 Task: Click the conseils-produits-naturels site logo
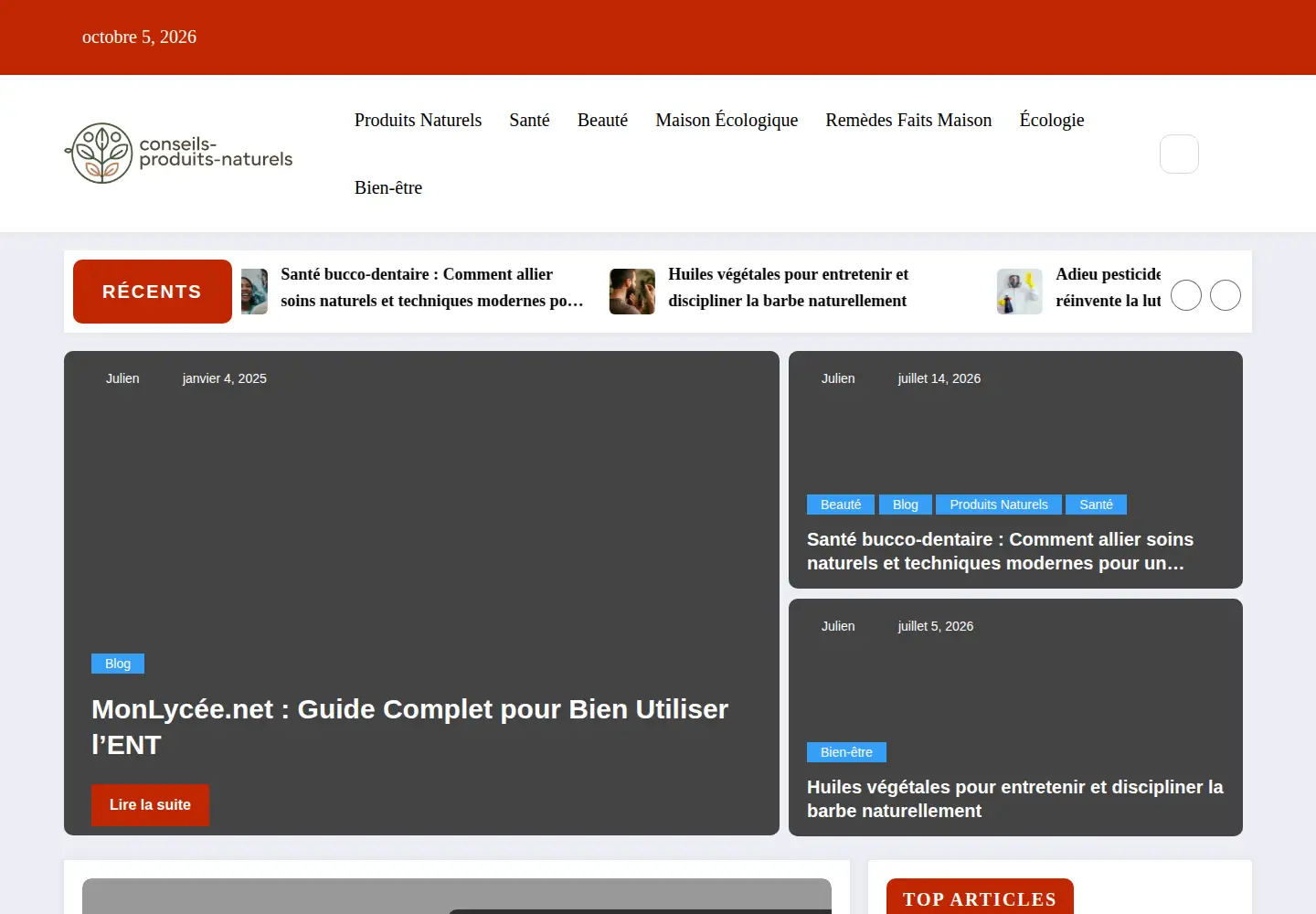[x=179, y=153]
